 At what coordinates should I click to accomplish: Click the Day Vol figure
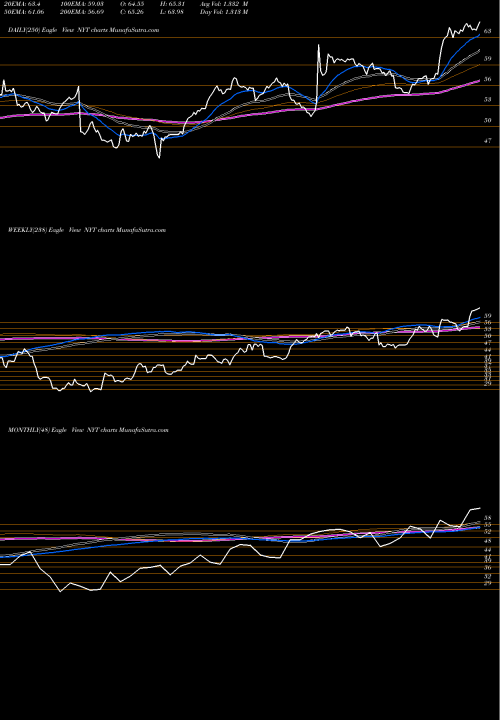click(x=224, y=12)
